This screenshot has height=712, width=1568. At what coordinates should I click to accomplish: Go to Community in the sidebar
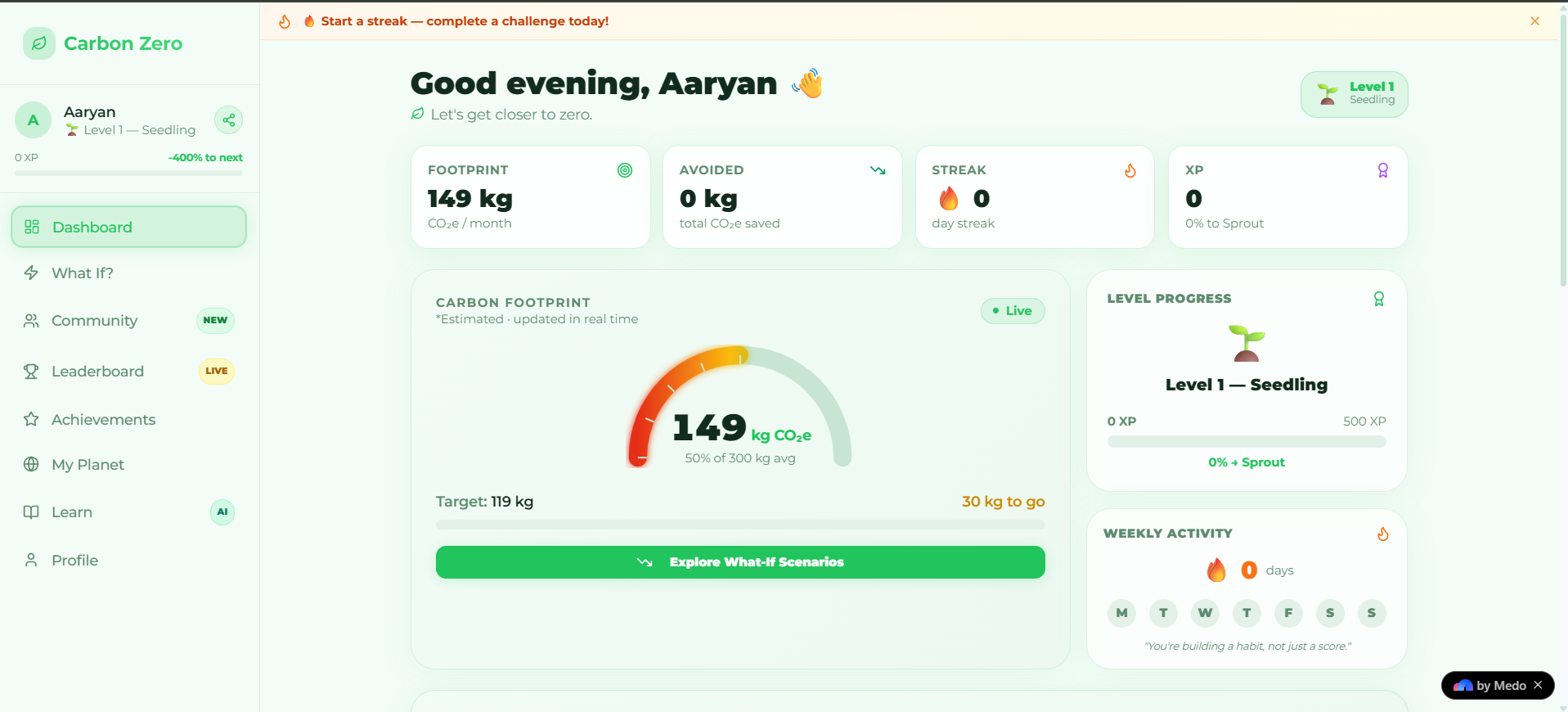[129, 321]
